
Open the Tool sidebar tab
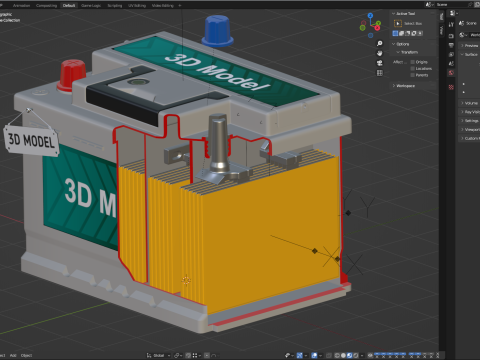442,17
